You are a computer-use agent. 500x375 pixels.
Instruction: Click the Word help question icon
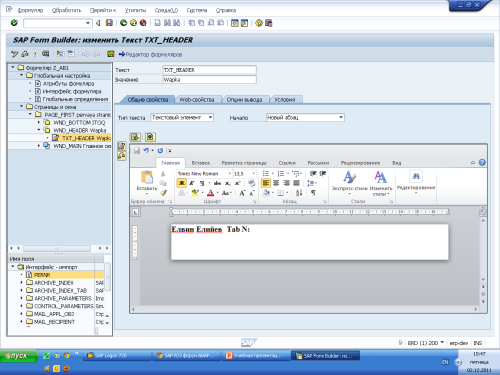tap(482, 162)
